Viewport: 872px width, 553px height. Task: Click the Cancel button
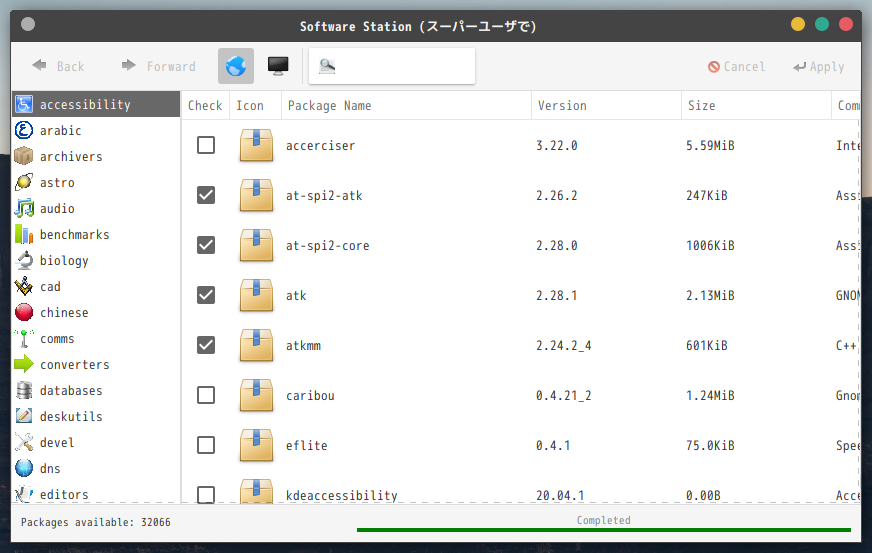click(736, 67)
